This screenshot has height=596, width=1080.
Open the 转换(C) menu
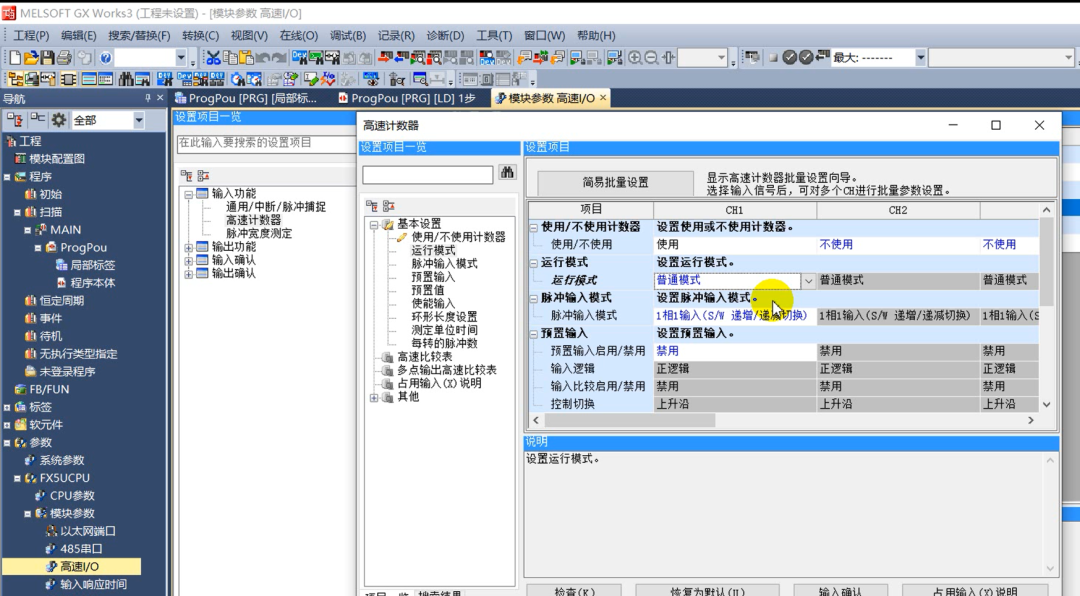(200, 35)
